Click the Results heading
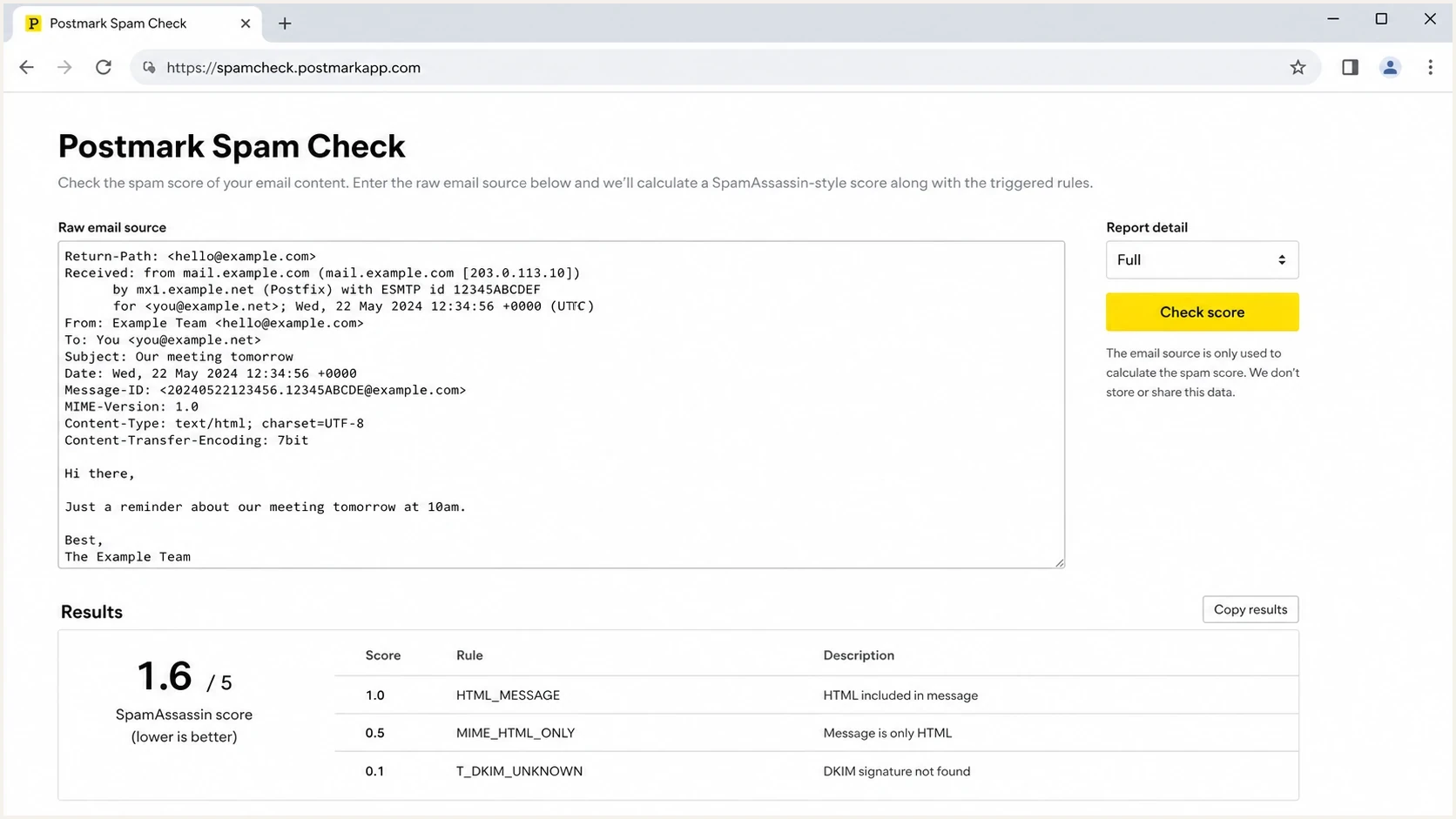The image size is (1456, 819). coord(91,612)
